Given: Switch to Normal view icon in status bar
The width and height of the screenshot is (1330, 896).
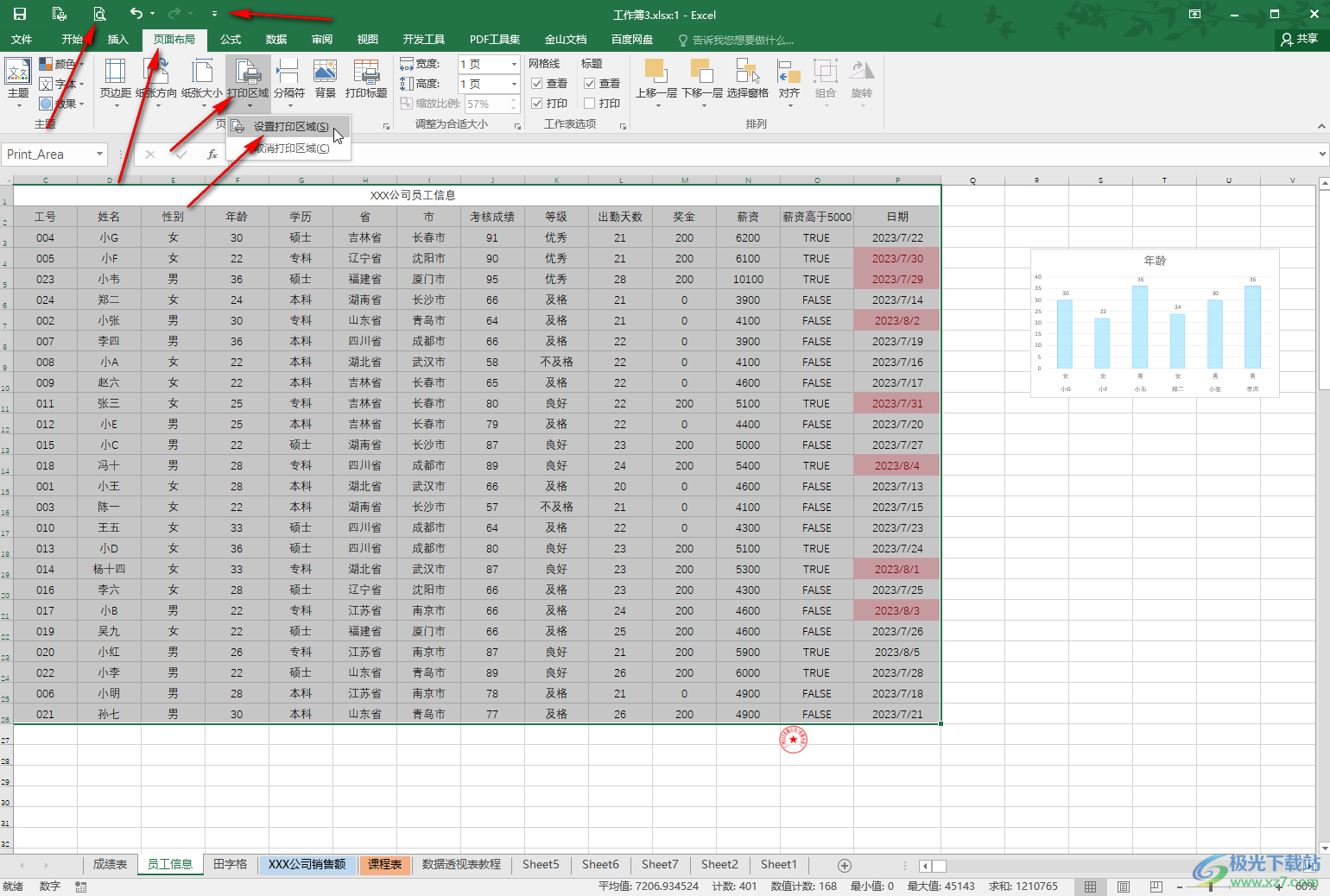Looking at the screenshot, I should [1091, 887].
